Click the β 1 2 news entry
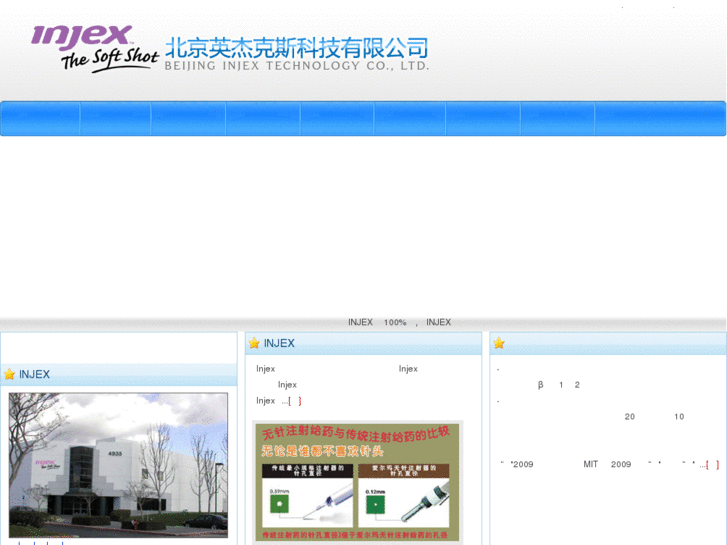 [x=559, y=385]
